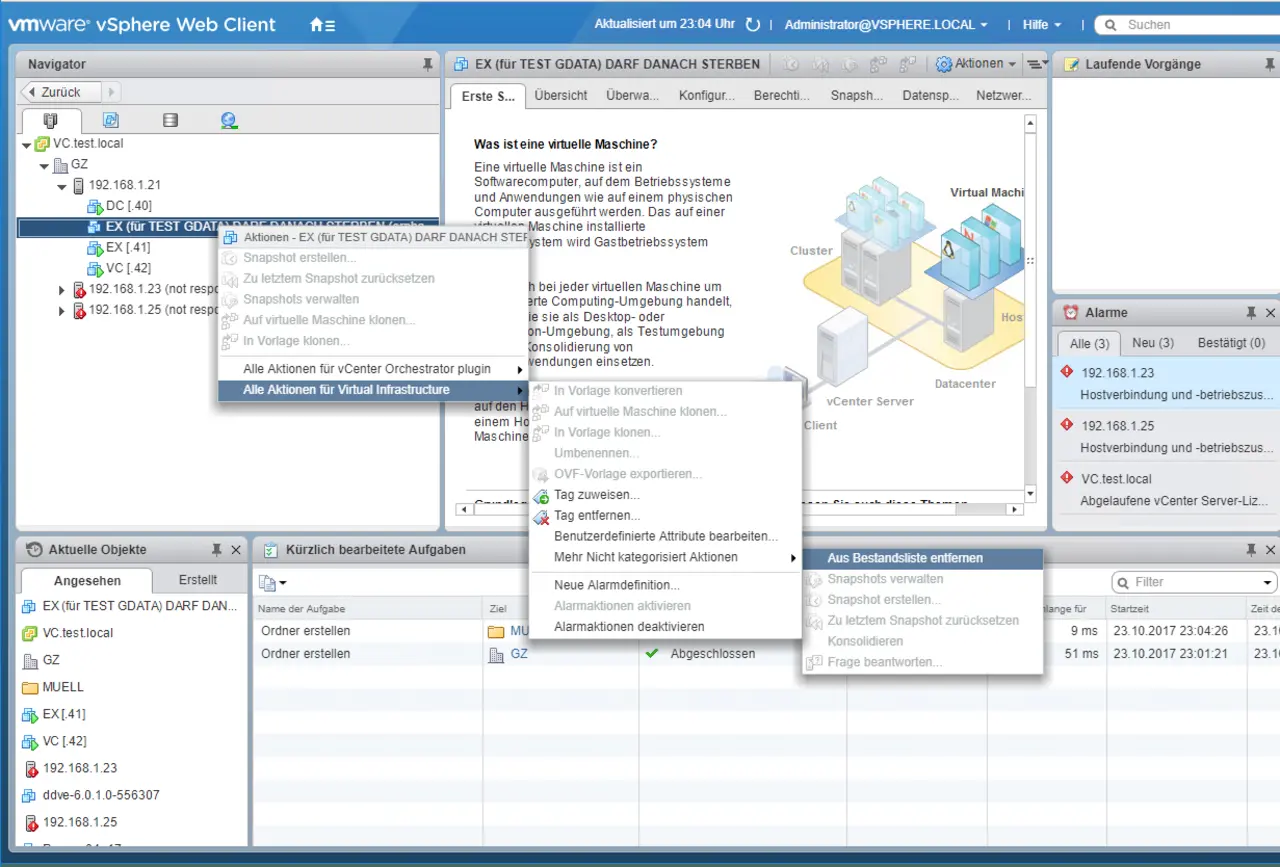Select 'Aus Bestandsliste entfernen' menu entry
Screen dimensions: 1280x867
click(904, 558)
